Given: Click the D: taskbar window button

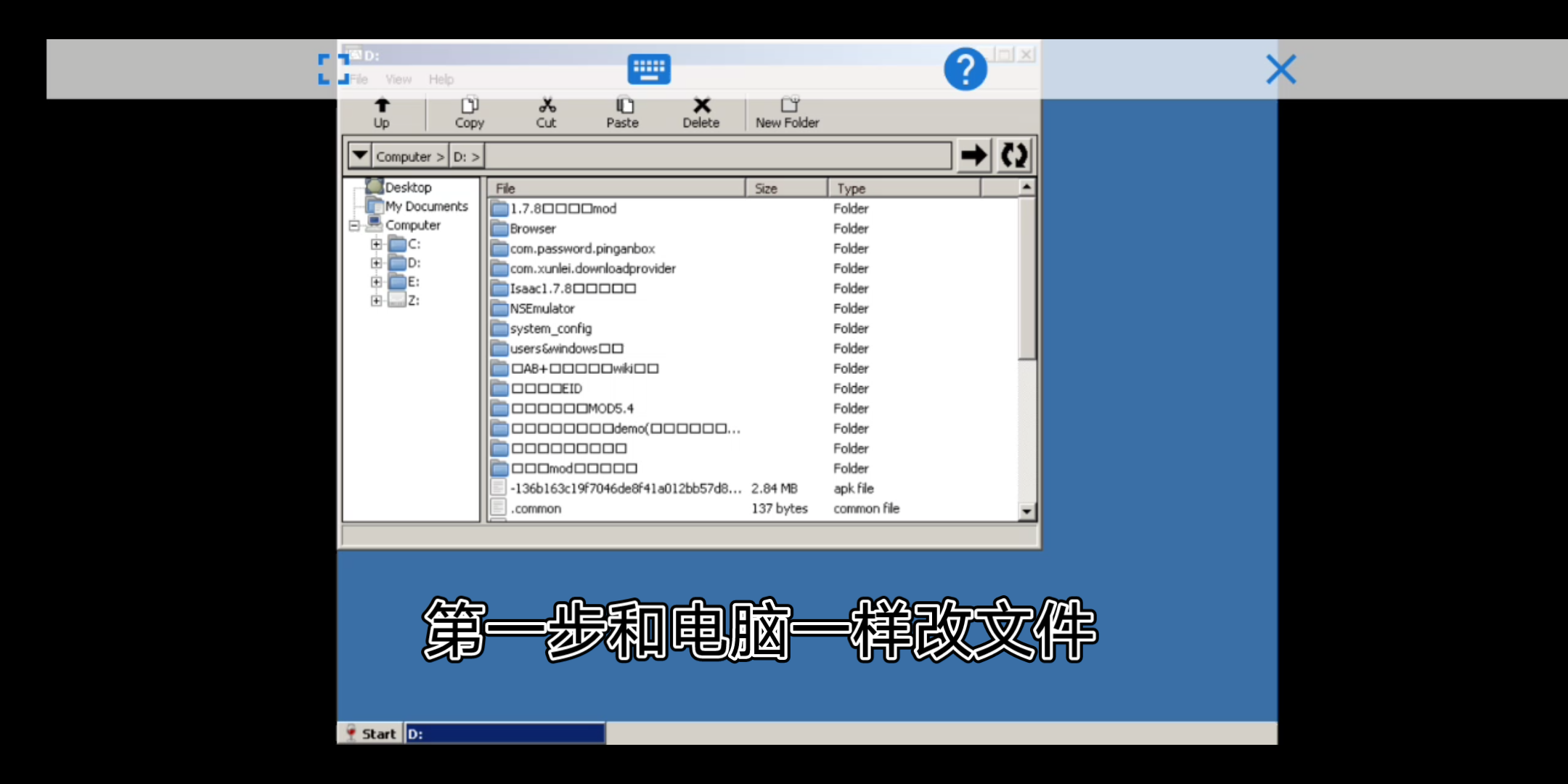Looking at the screenshot, I should click(505, 734).
